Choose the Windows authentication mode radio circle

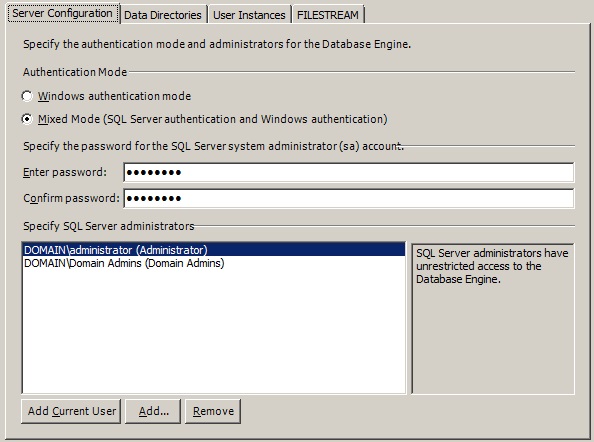pyautogui.click(x=27, y=96)
